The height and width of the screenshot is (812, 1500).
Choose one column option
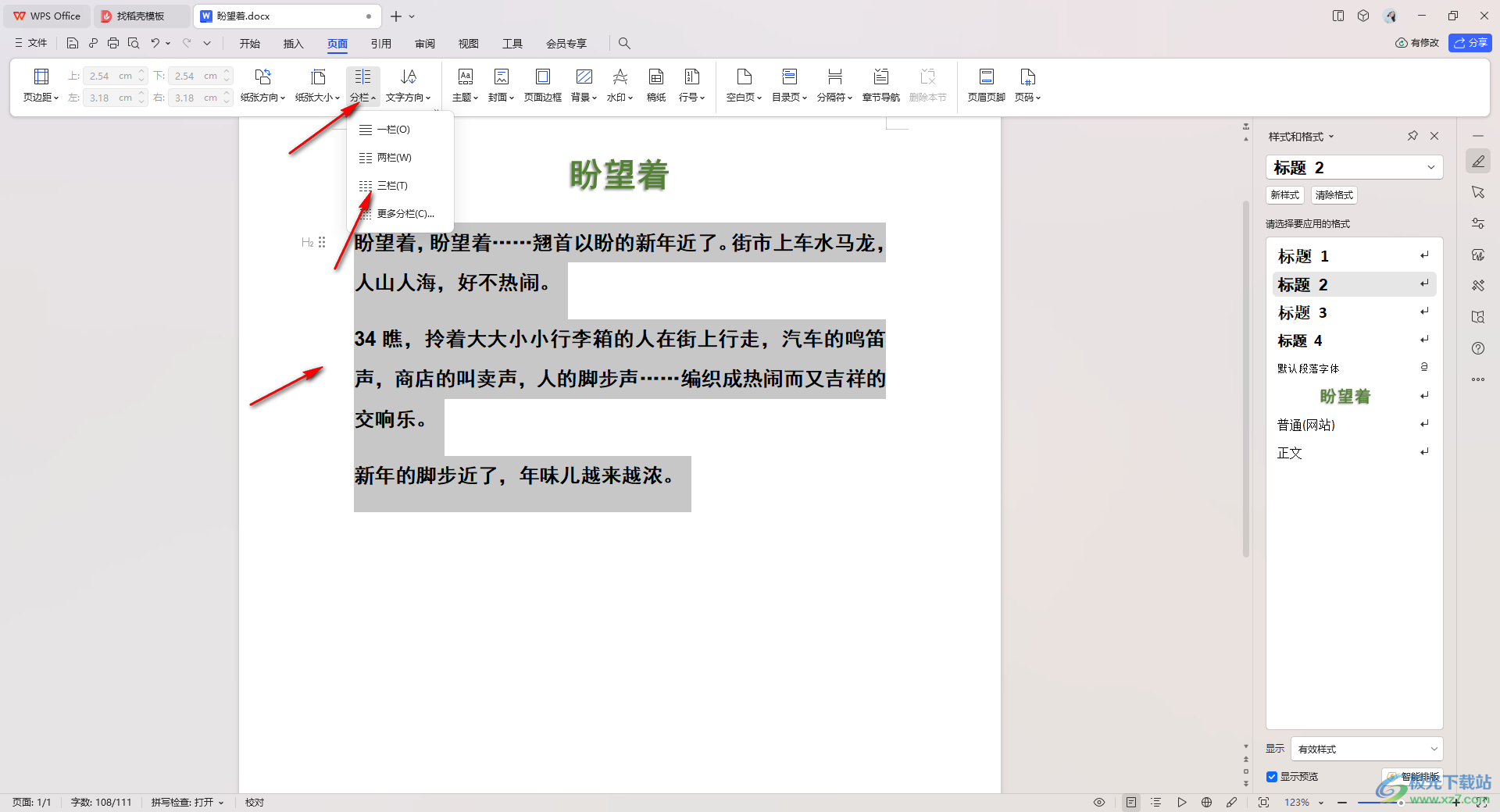[x=400, y=130]
